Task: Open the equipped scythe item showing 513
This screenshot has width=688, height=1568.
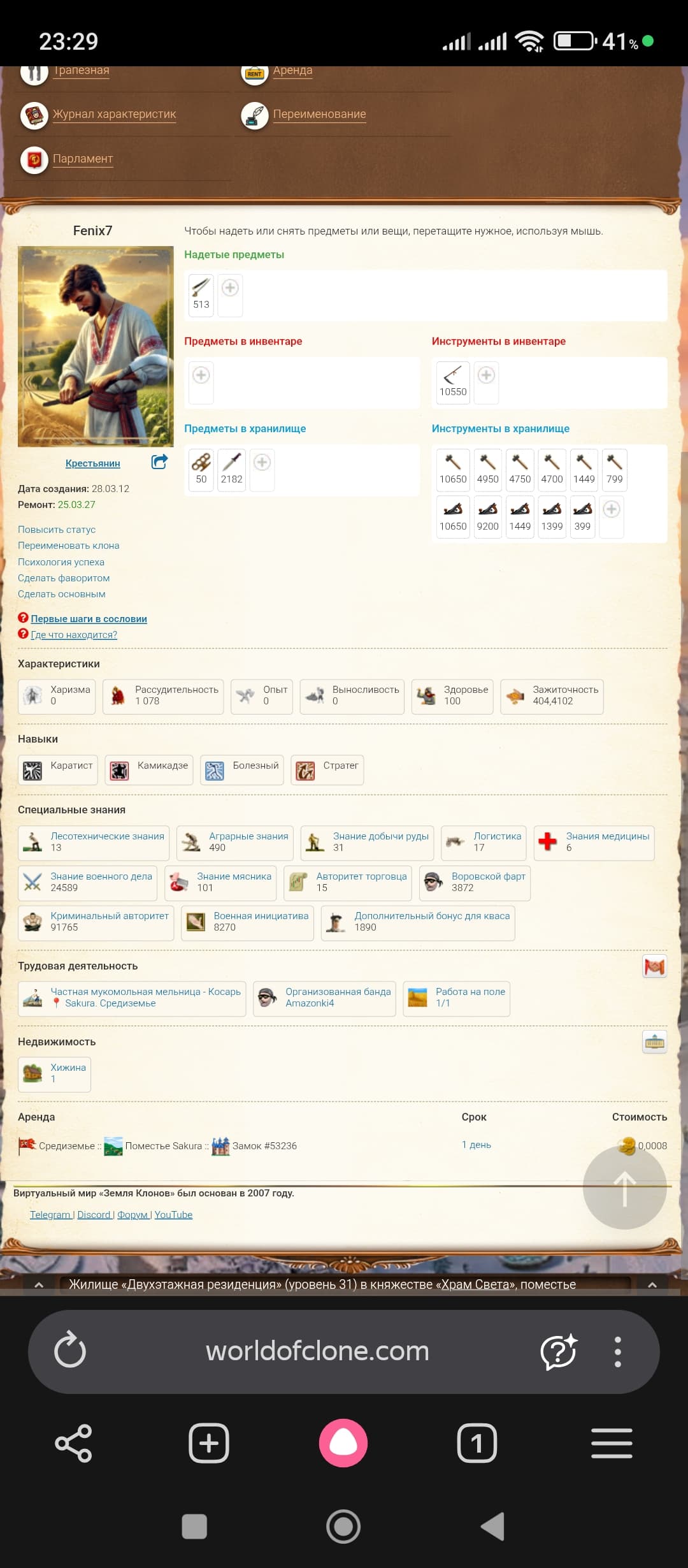Action: (x=201, y=294)
